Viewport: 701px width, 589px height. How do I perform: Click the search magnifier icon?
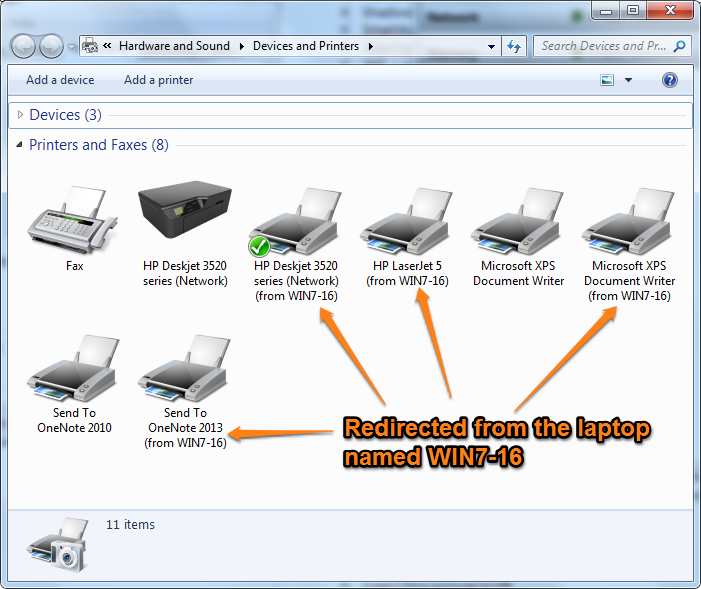pos(680,46)
